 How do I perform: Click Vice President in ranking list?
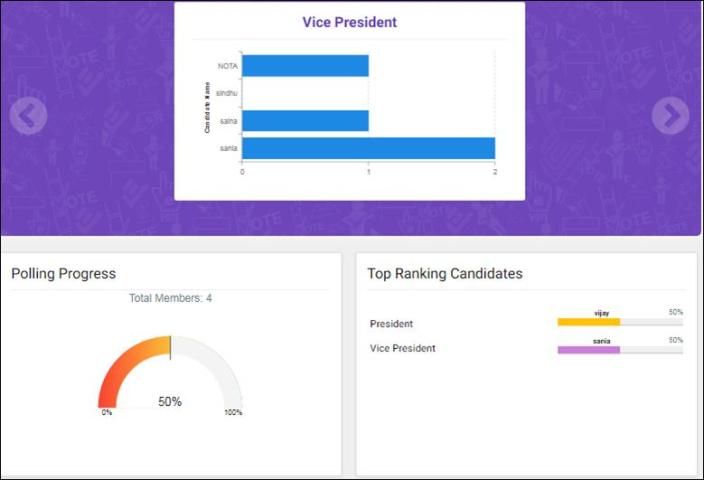click(403, 349)
